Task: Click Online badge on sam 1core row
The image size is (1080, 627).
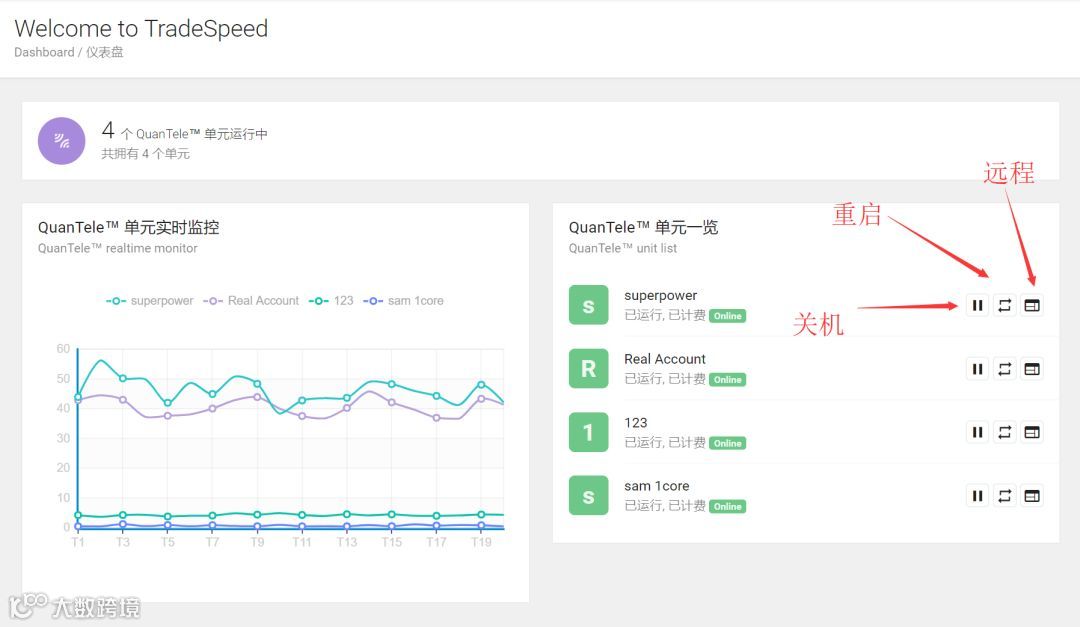Action: [727, 506]
